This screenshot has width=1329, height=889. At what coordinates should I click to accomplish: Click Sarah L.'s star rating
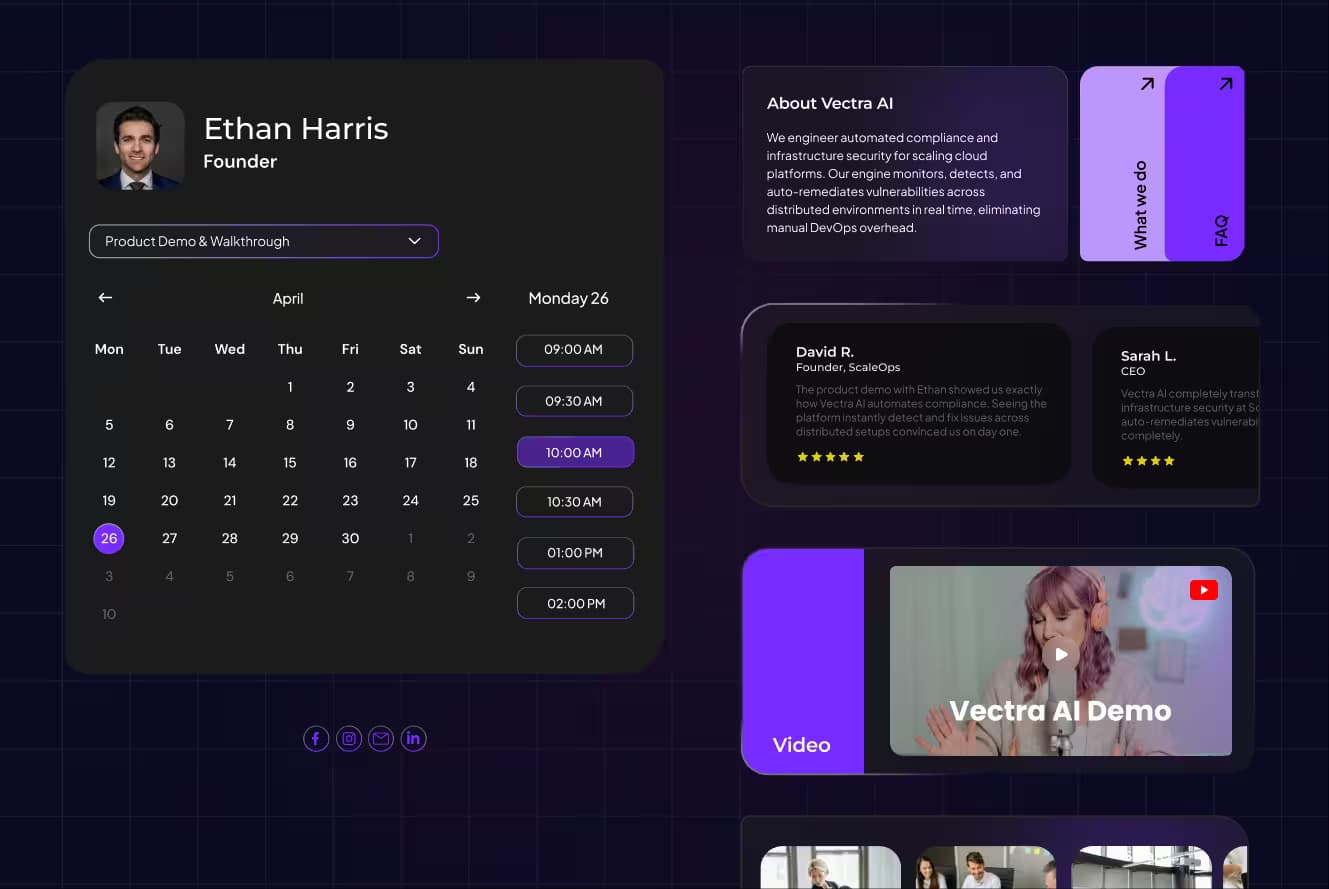1148,461
